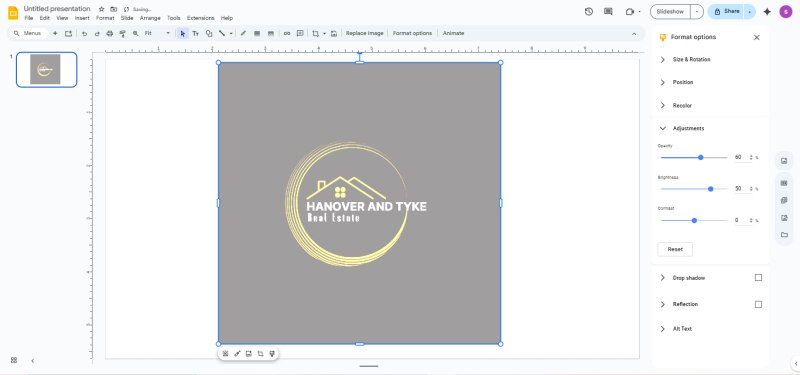Click the reset image icon

click(334, 33)
